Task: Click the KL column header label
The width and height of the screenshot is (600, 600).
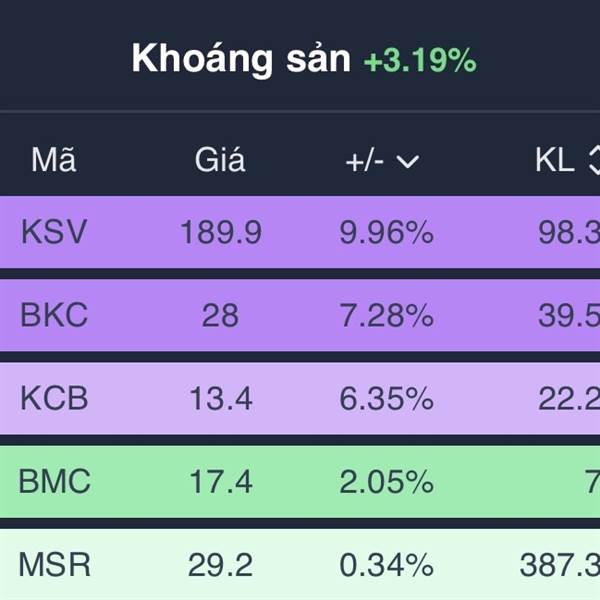Action: point(554,160)
